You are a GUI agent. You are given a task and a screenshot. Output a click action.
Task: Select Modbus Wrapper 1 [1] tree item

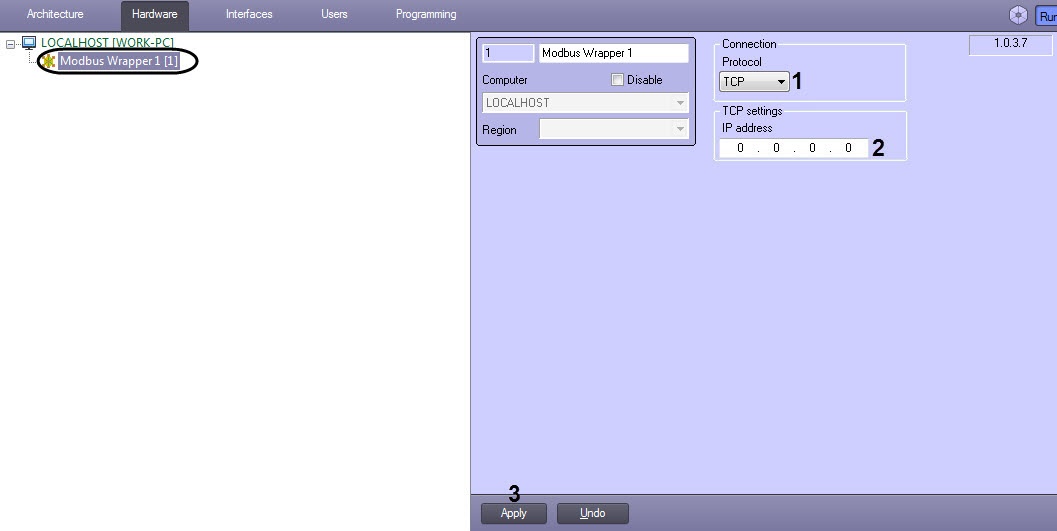pyautogui.click(x=119, y=61)
